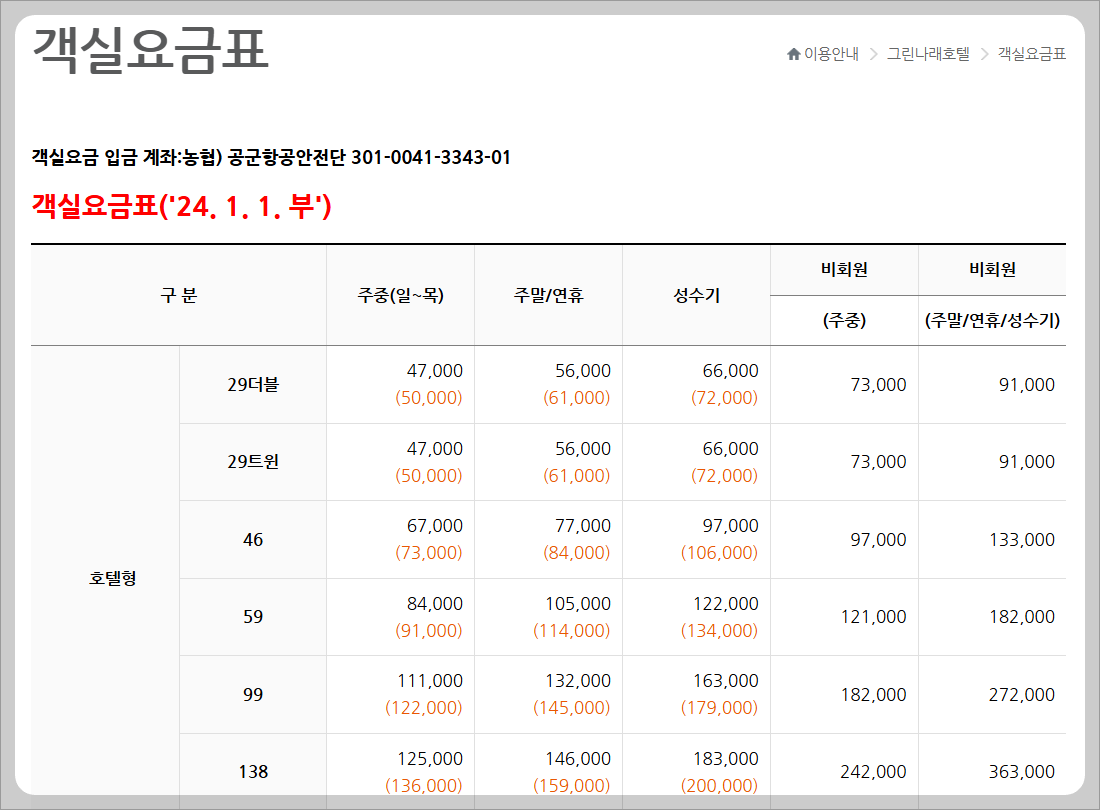Screen dimensions: 1100x810
Task: Click the 구 분 header cell
Action: click(x=179, y=295)
